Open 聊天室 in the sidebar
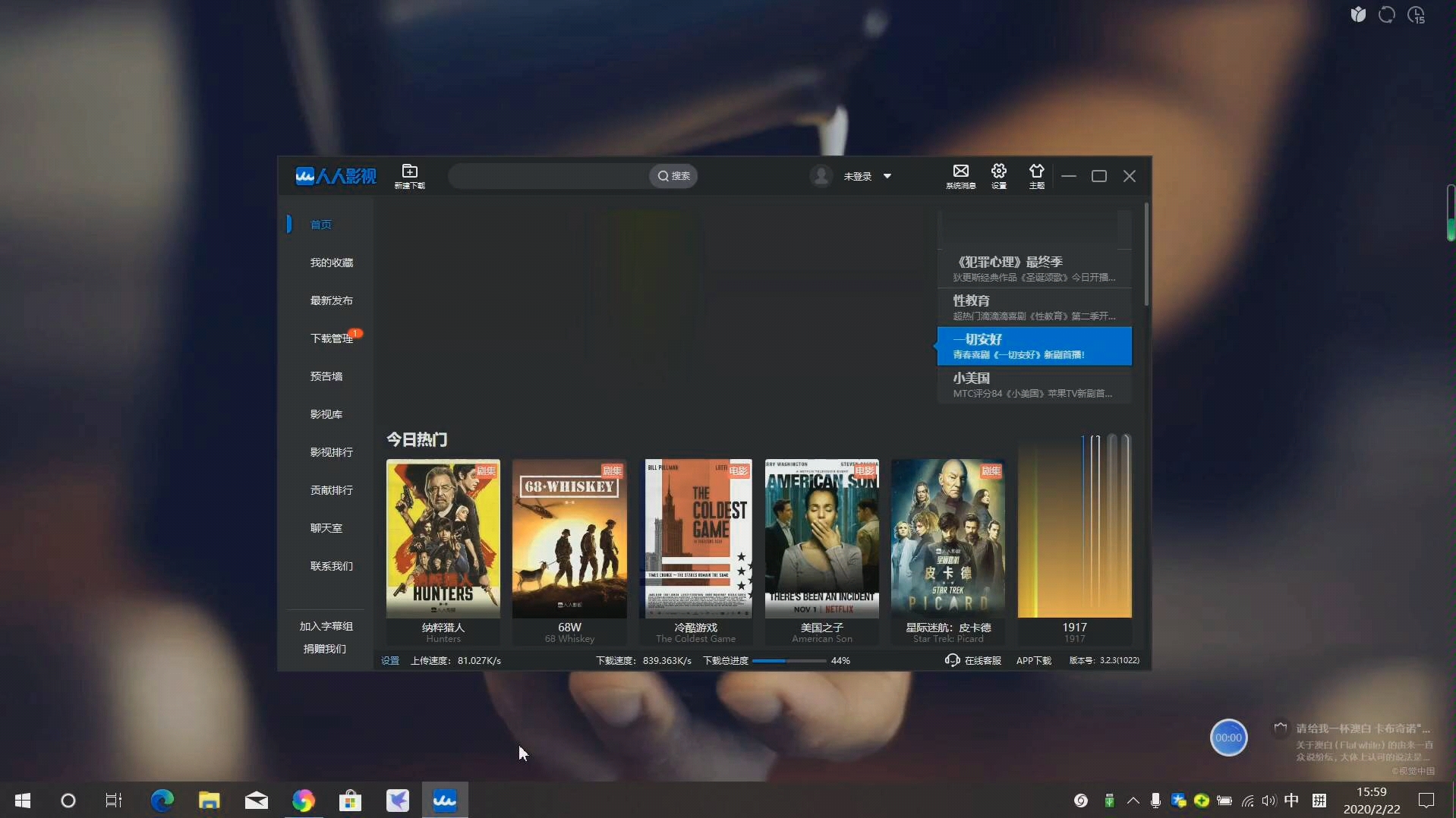The height and width of the screenshot is (818, 1456). (x=326, y=528)
